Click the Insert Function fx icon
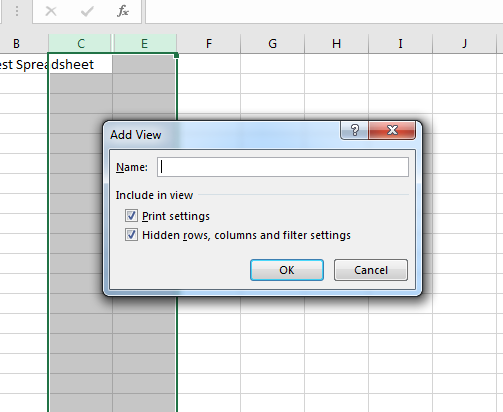503x412 pixels. pyautogui.click(x=123, y=11)
